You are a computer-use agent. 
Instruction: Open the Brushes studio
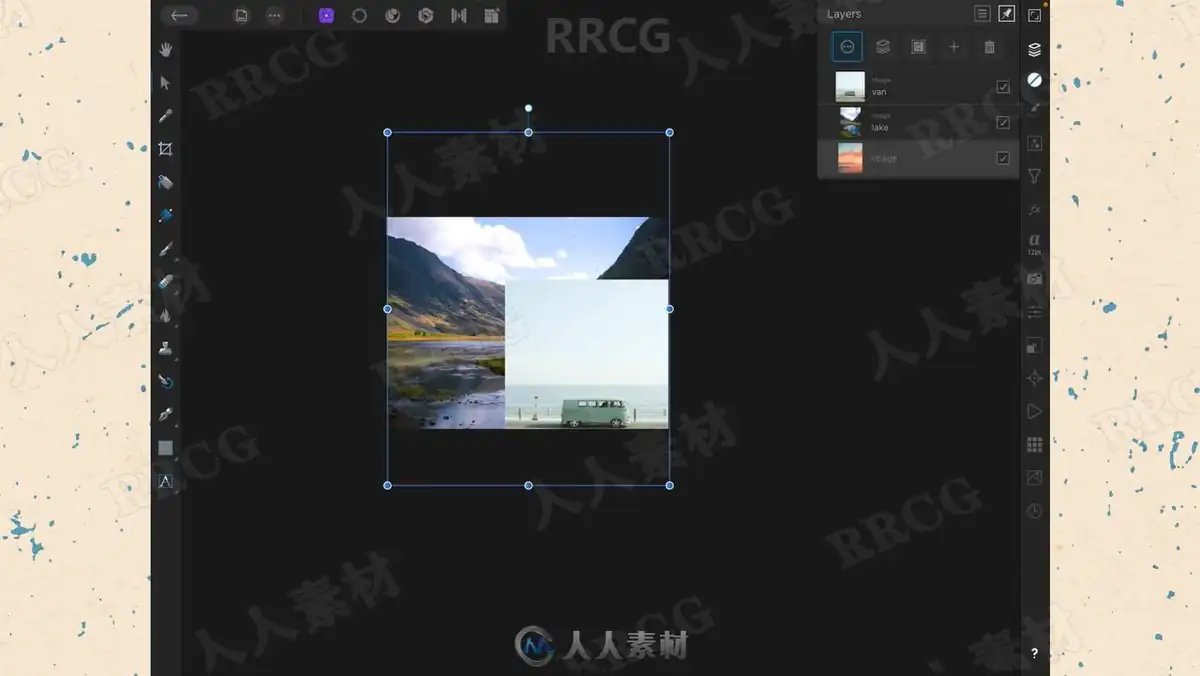tap(1035, 110)
